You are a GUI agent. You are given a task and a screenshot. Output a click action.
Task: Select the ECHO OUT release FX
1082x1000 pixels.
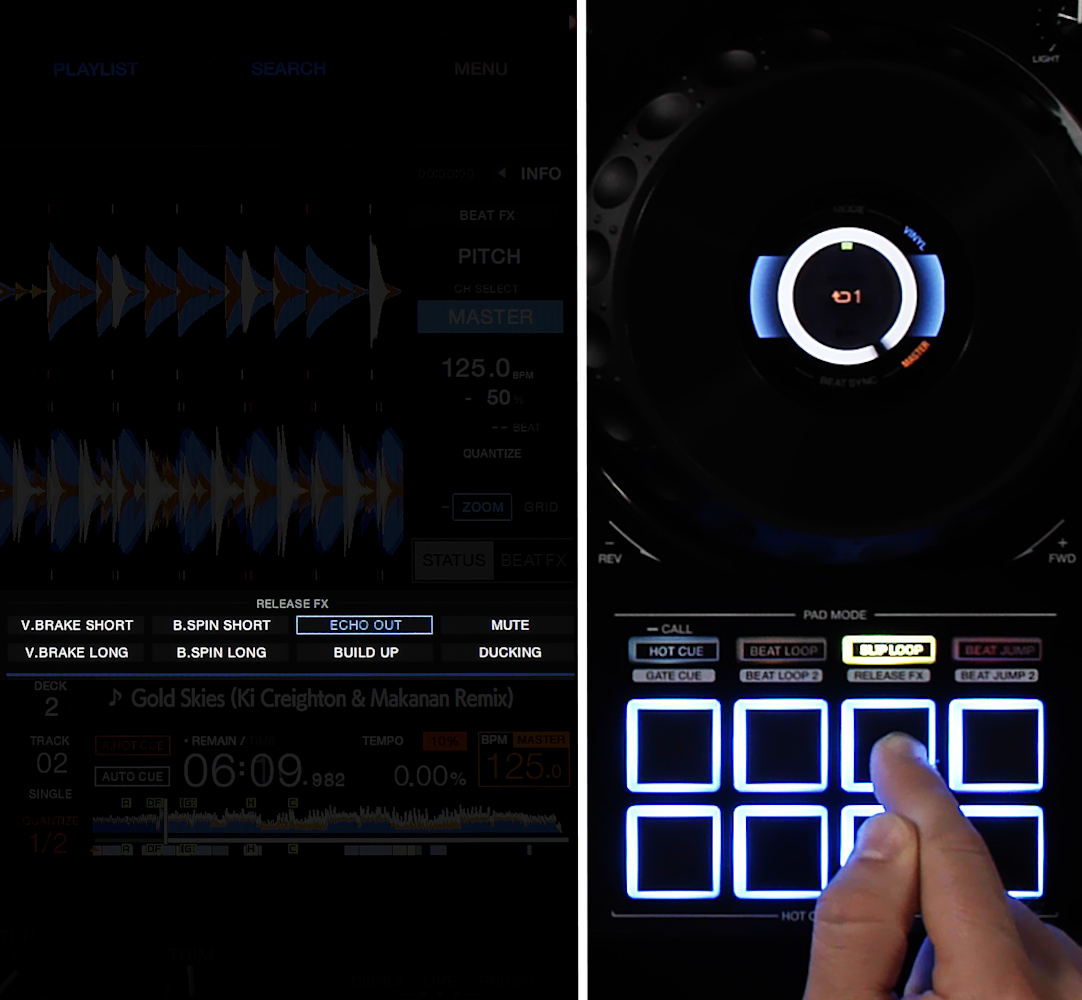[x=365, y=625]
